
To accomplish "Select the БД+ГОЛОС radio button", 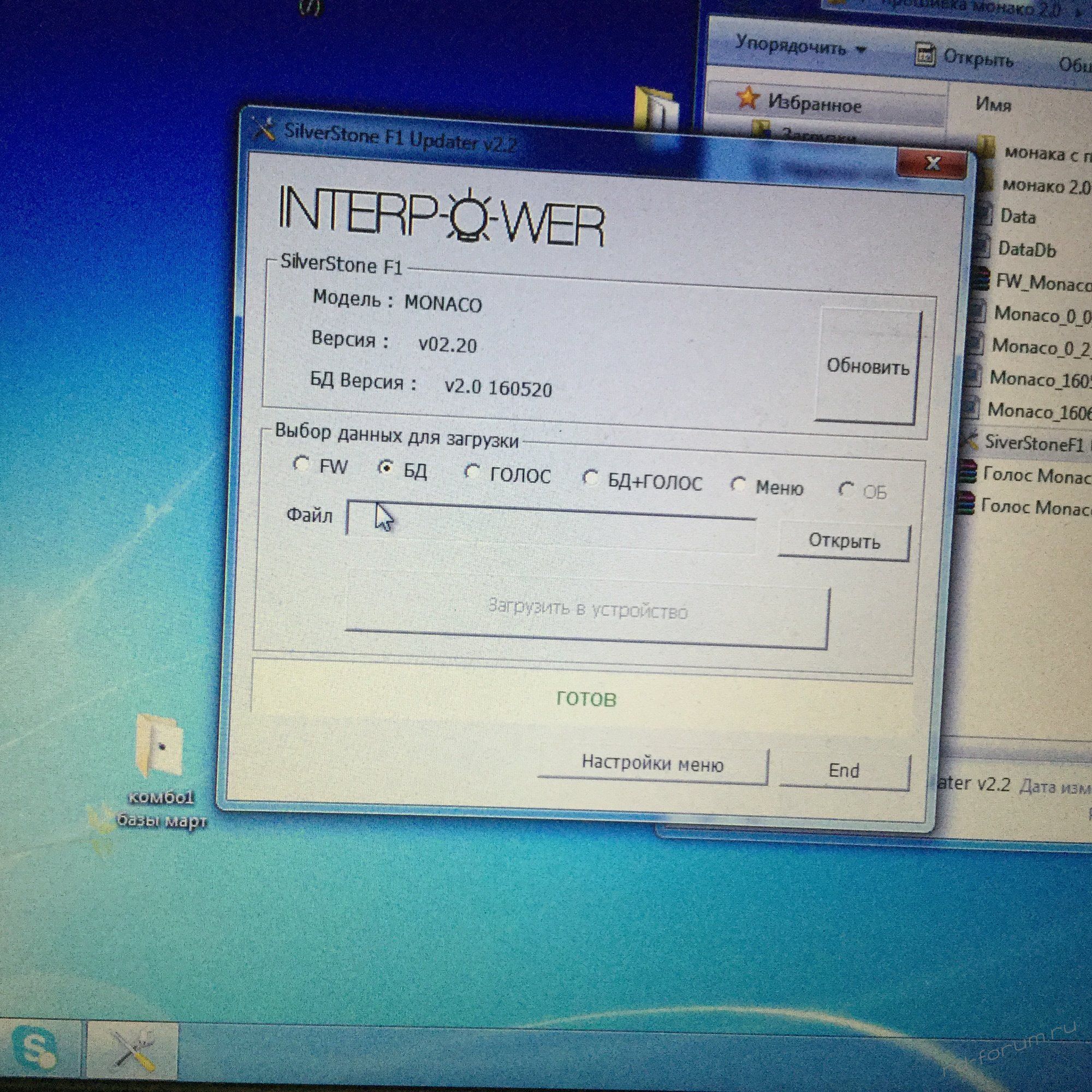I will click(590, 478).
